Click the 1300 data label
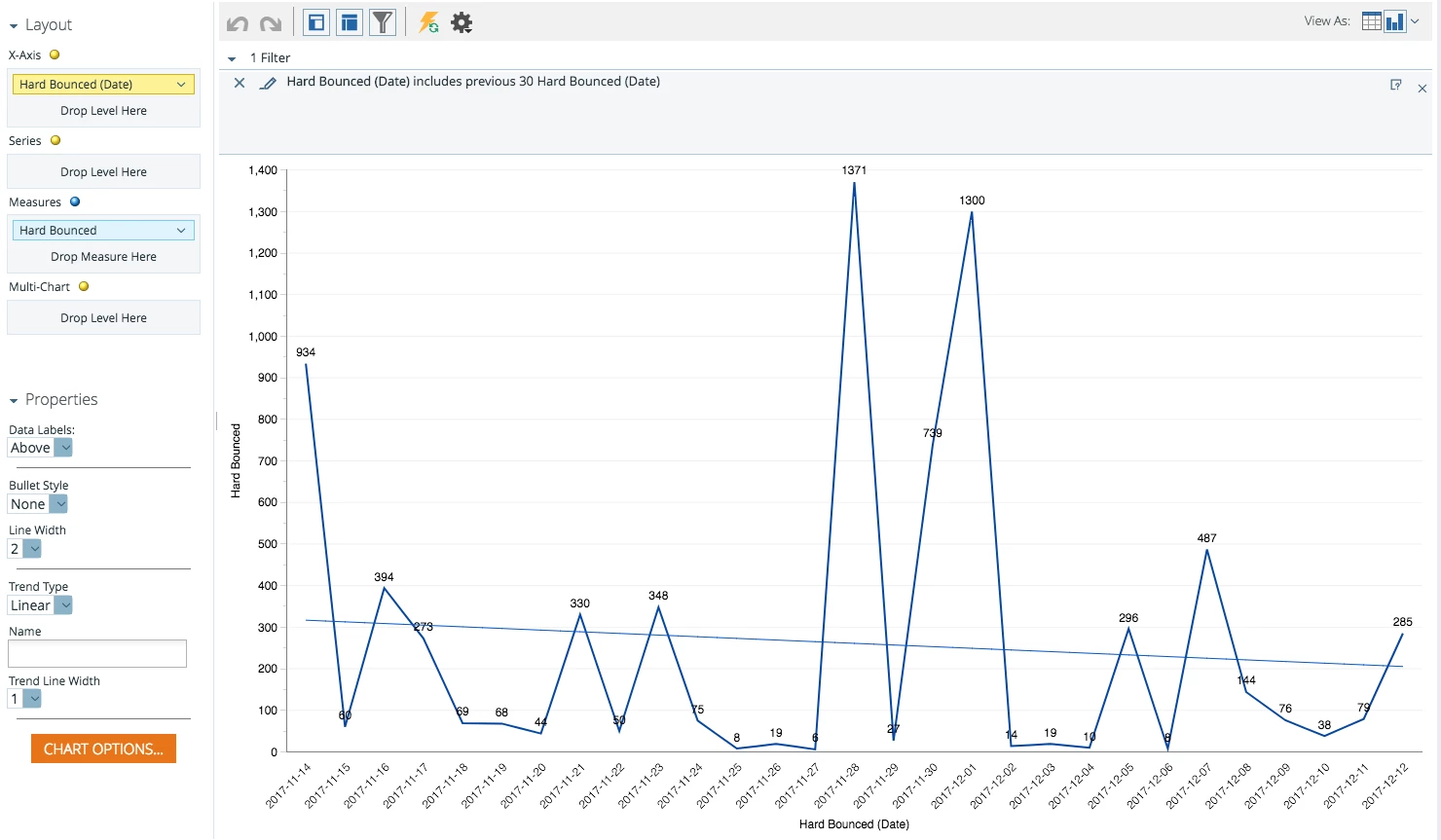The image size is (1441, 840). (972, 201)
